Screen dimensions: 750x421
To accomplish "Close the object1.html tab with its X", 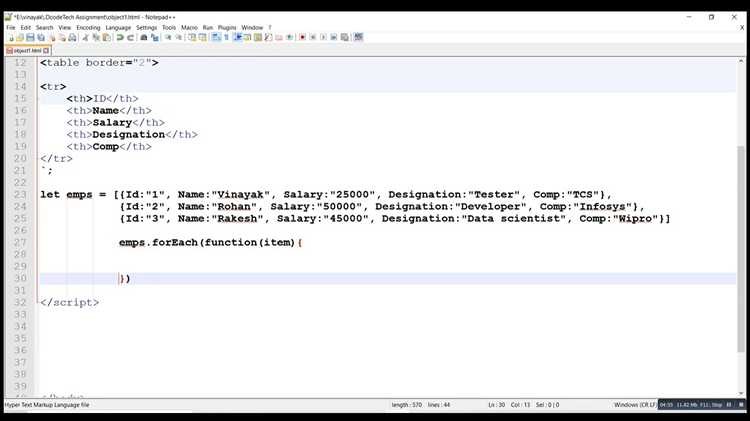I will click(46, 50).
